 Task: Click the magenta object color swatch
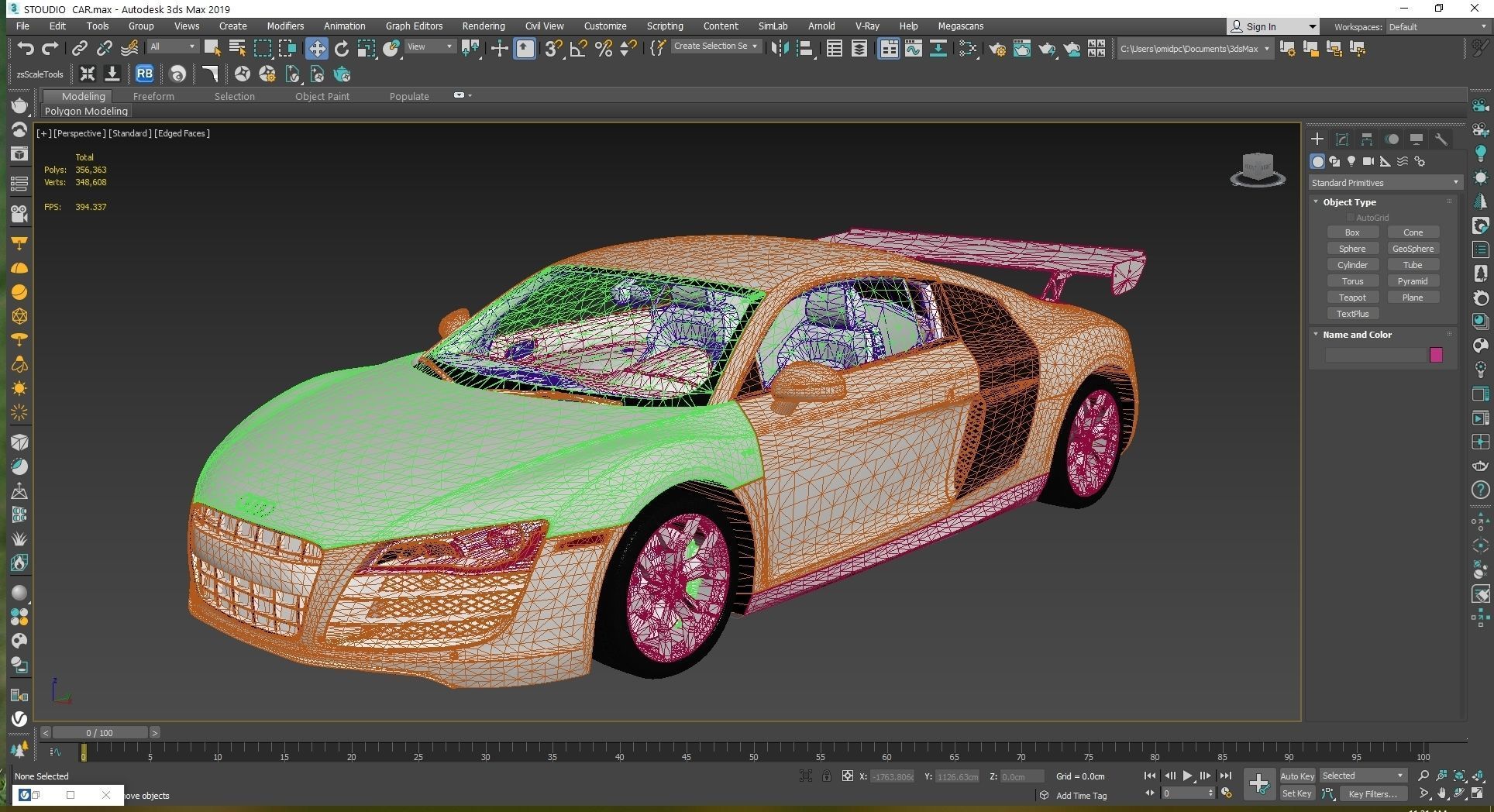(1436, 355)
